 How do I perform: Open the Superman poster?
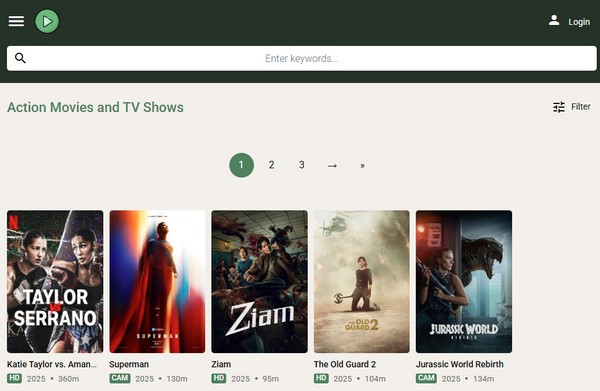point(157,282)
